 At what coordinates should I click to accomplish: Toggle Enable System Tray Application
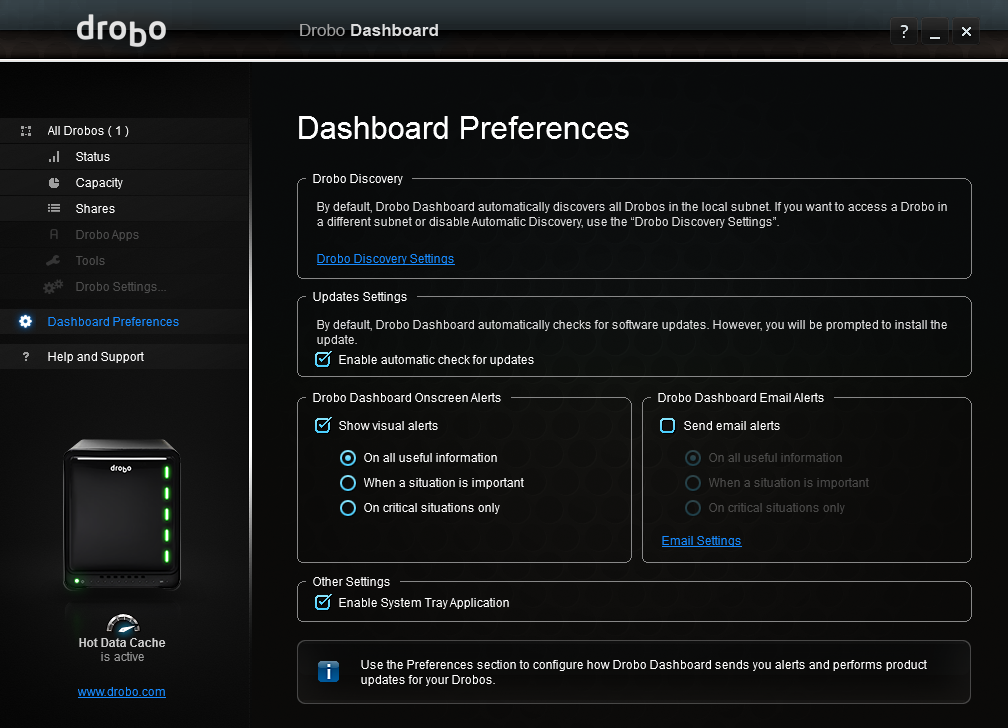(x=323, y=603)
